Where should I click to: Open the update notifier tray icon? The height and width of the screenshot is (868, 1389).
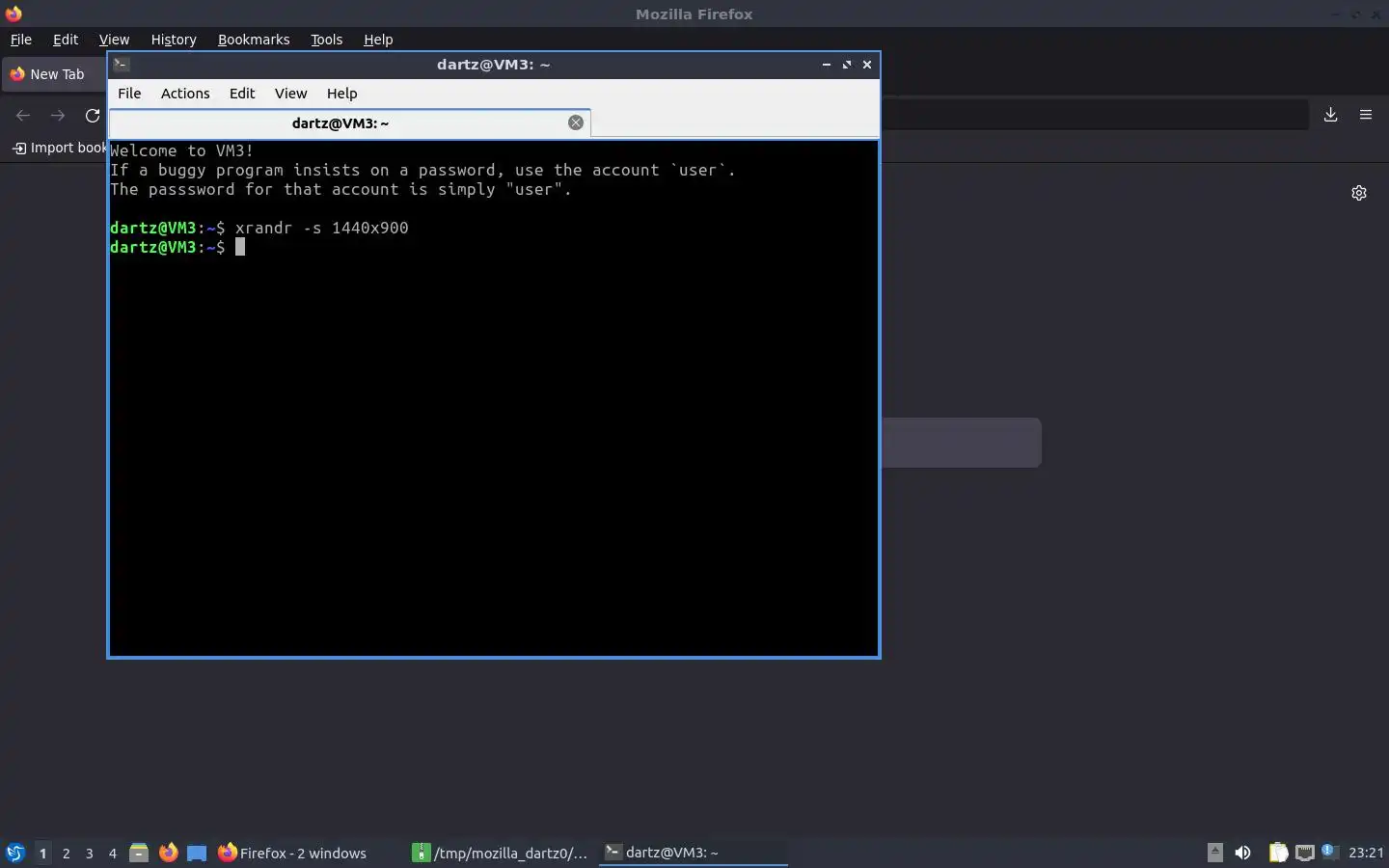(1328, 852)
